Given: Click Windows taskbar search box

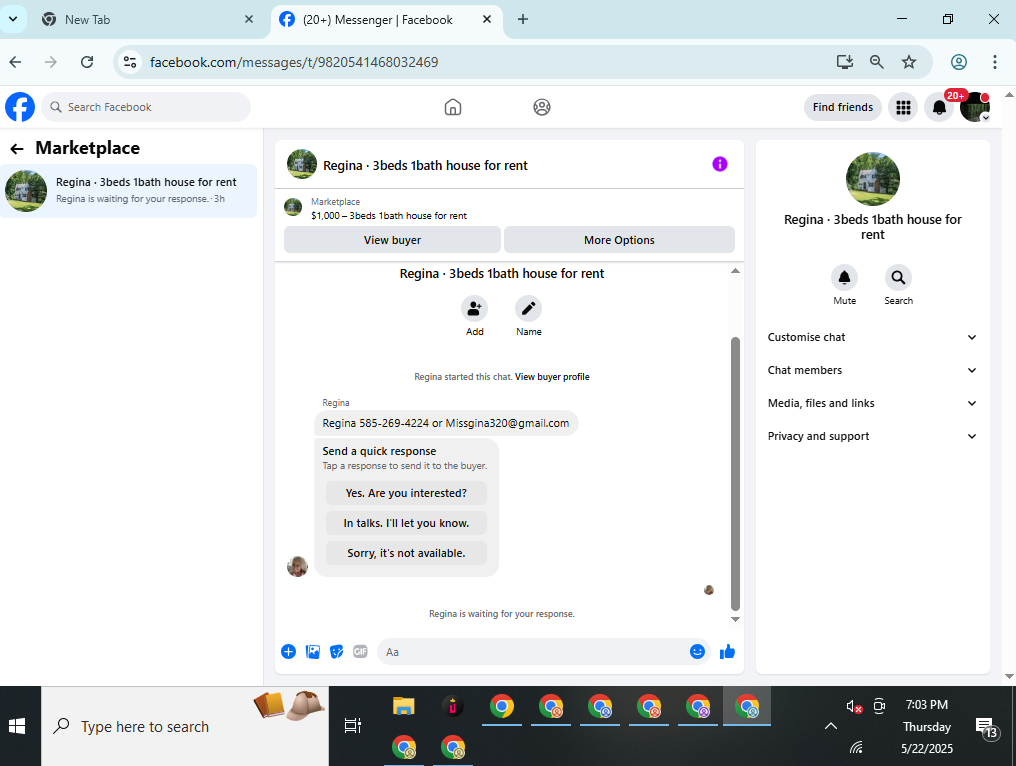Looking at the screenshot, I should coord(185,726).
